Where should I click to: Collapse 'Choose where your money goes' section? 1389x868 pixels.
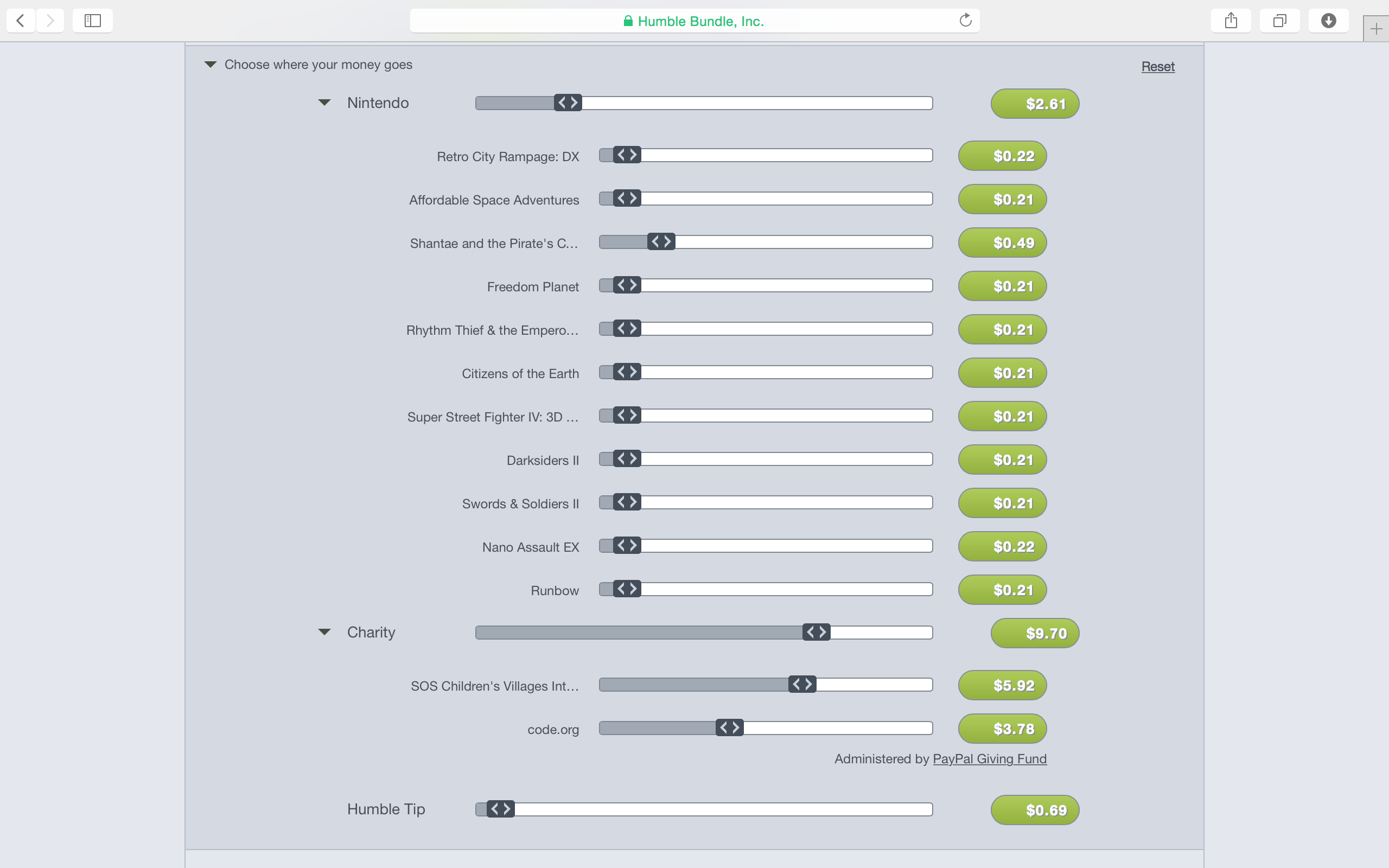coord(211,65)
